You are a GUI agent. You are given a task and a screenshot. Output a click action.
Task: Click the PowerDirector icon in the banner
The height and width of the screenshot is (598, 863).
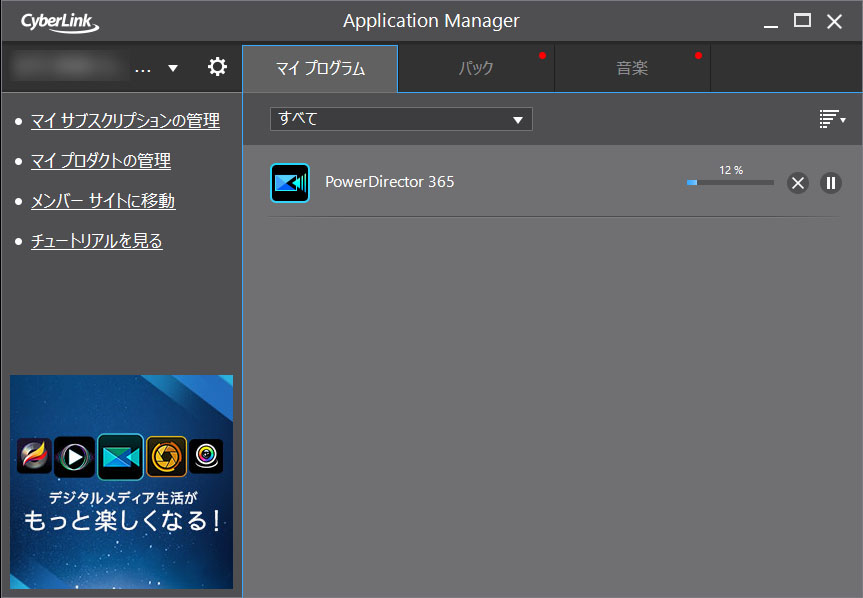(121, 457)
